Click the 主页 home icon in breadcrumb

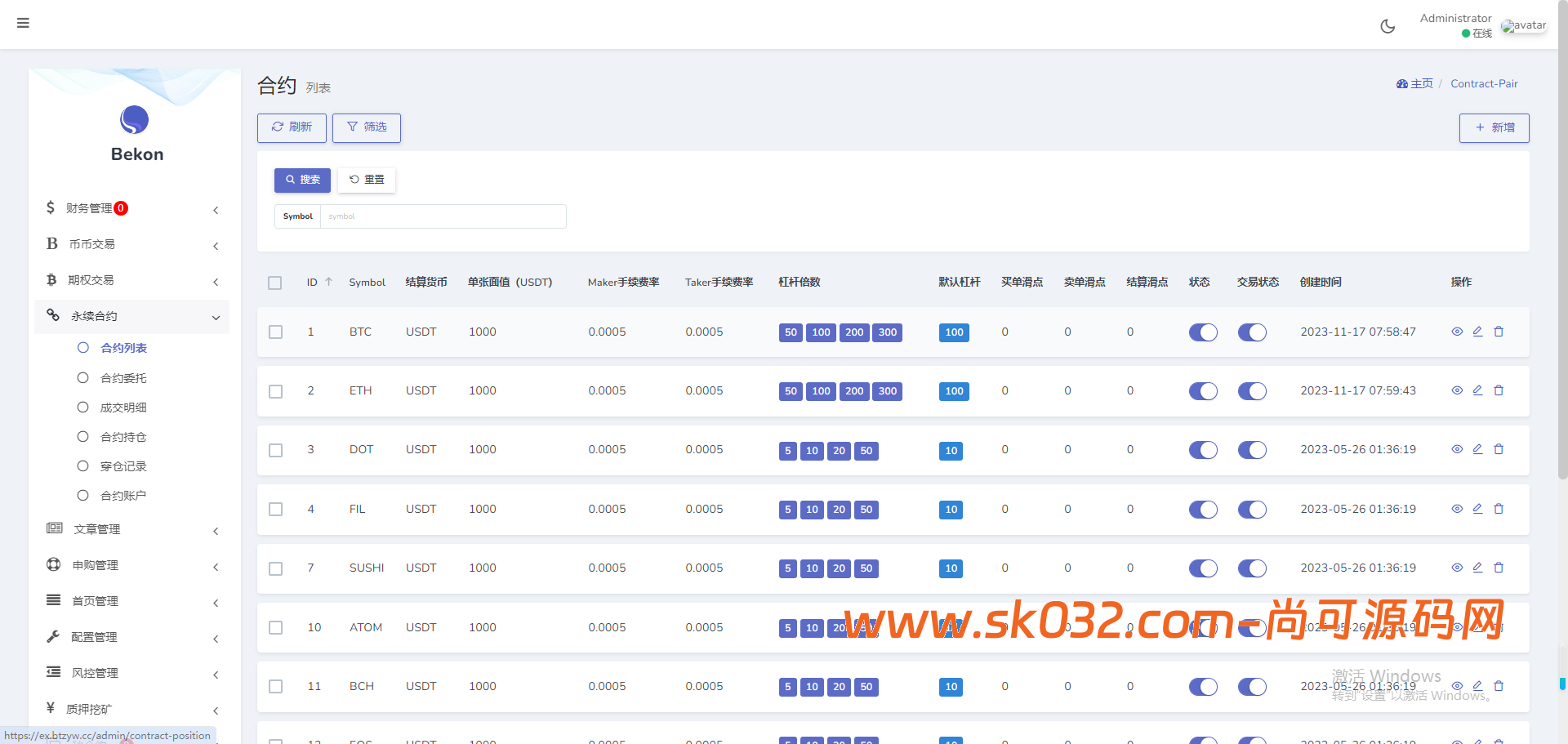pyautogui.click(x=1404, y=83)
